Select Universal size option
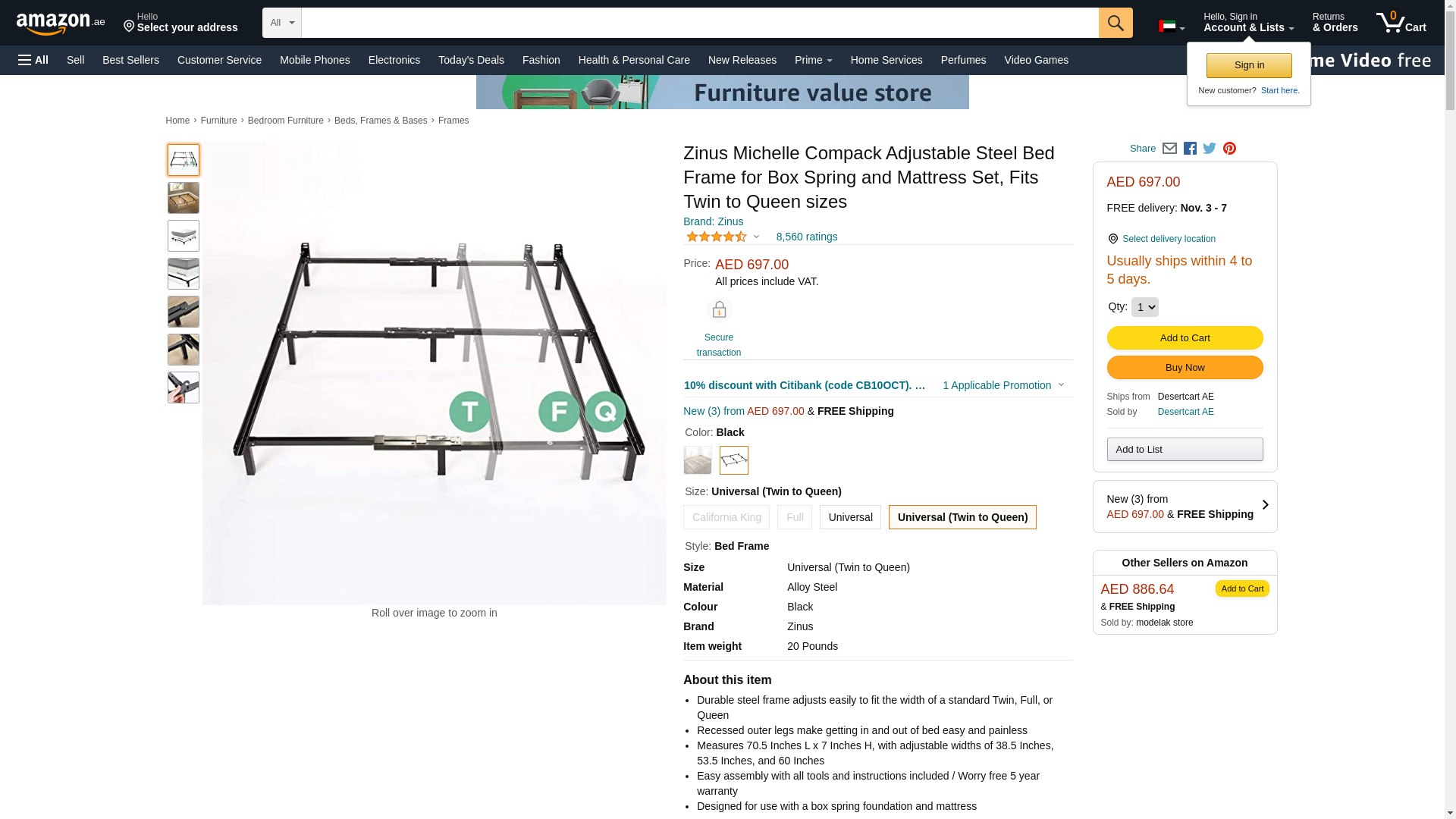1456x819 pixels. [x=850, y=517]
